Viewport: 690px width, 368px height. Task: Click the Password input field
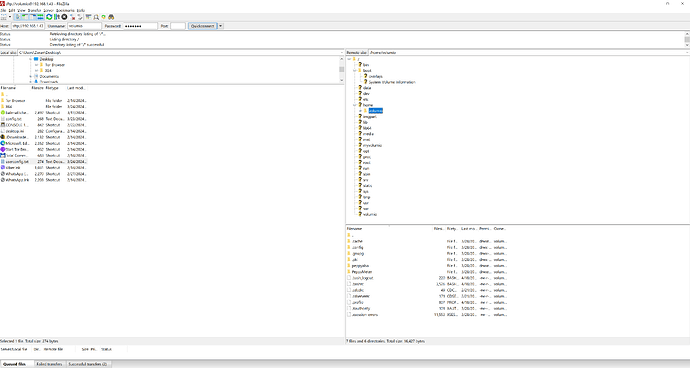pyautogui.click(x=140, y=26)
